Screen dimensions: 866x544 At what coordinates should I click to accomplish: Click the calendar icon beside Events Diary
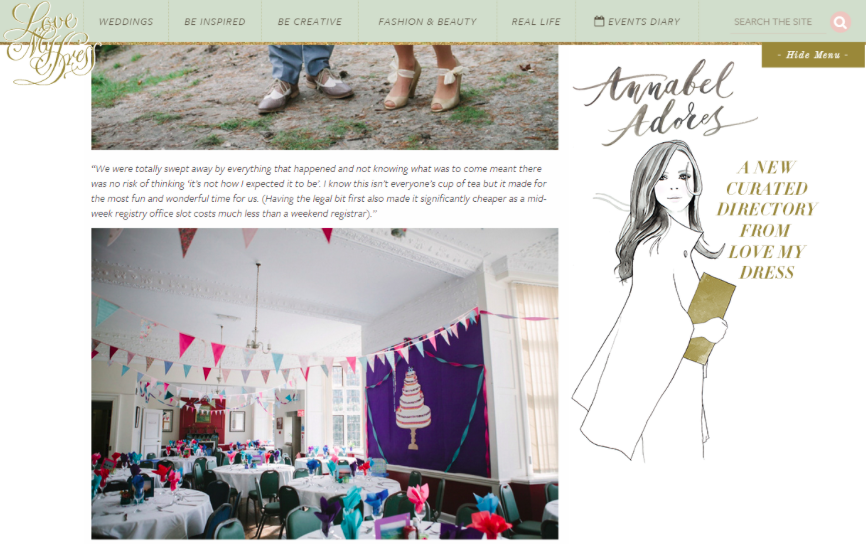599,21
